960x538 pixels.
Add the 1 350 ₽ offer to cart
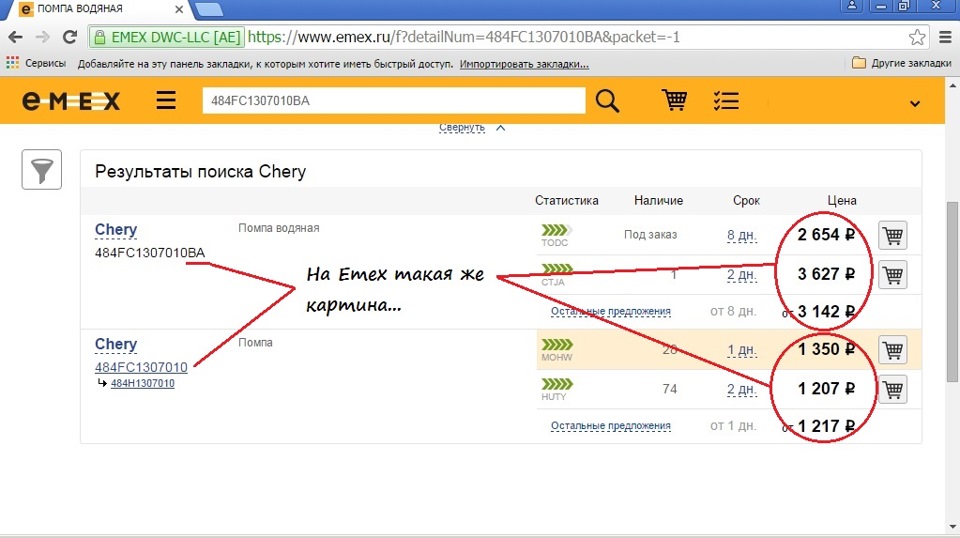tap(893, 350)
